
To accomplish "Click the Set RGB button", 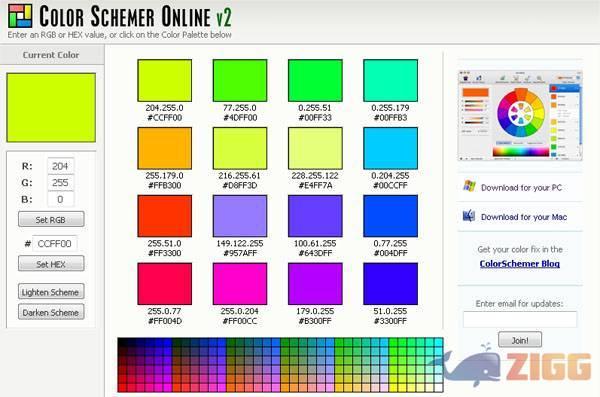I will point(51,219).
